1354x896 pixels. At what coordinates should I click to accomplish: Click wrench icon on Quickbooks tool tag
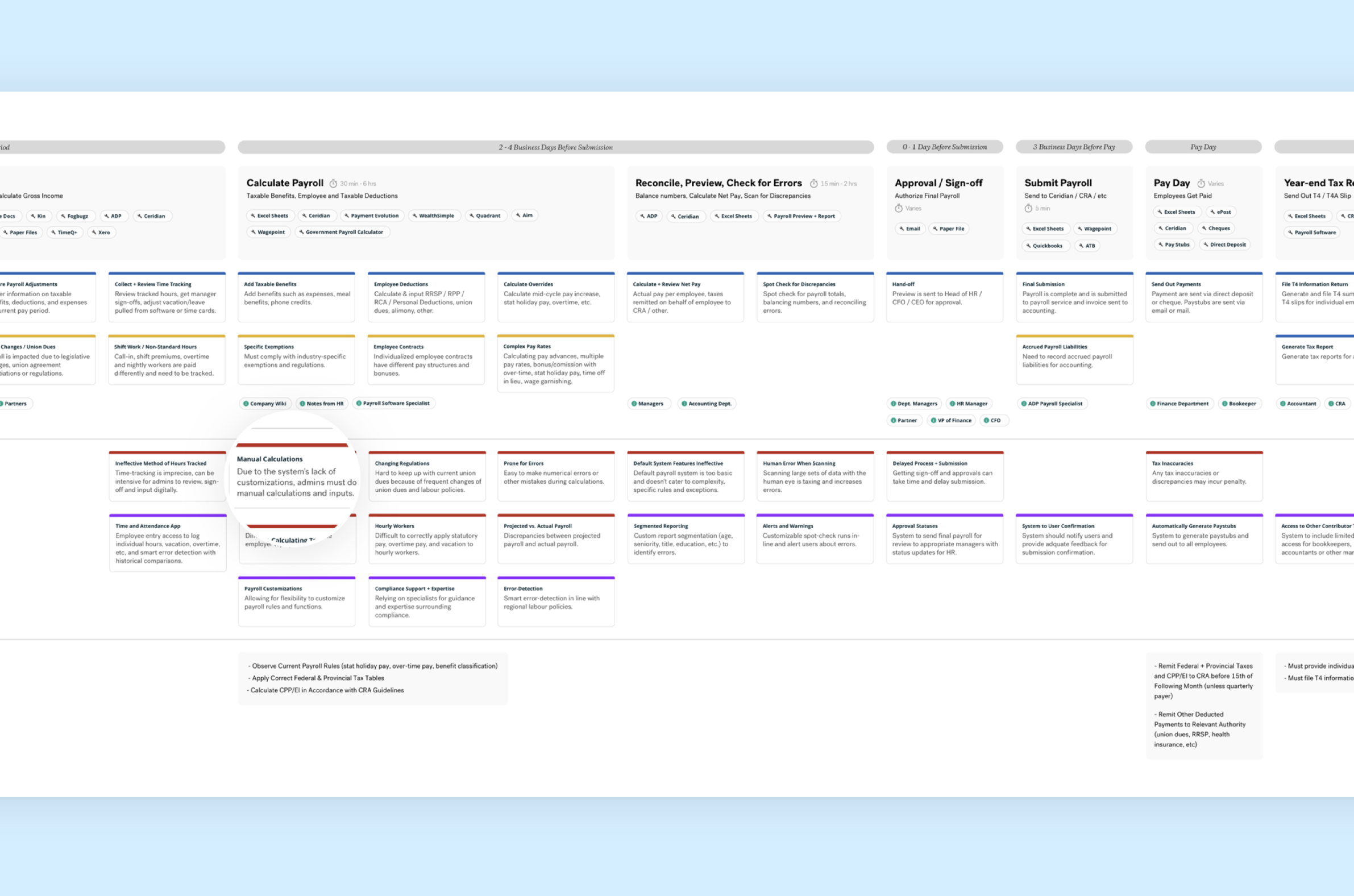[x=1028, y=246]
